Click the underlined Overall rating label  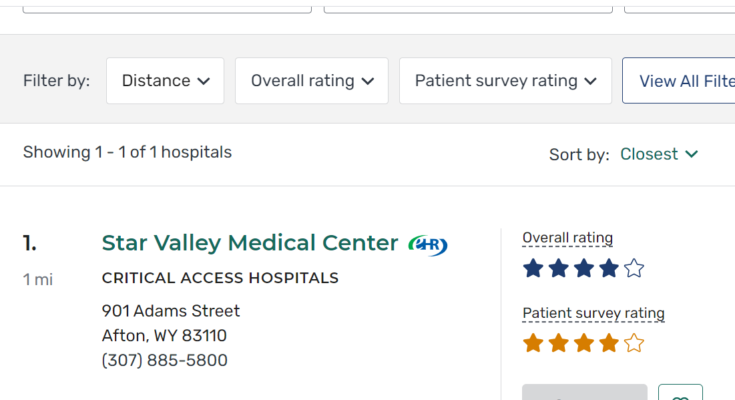coord(567,238)
